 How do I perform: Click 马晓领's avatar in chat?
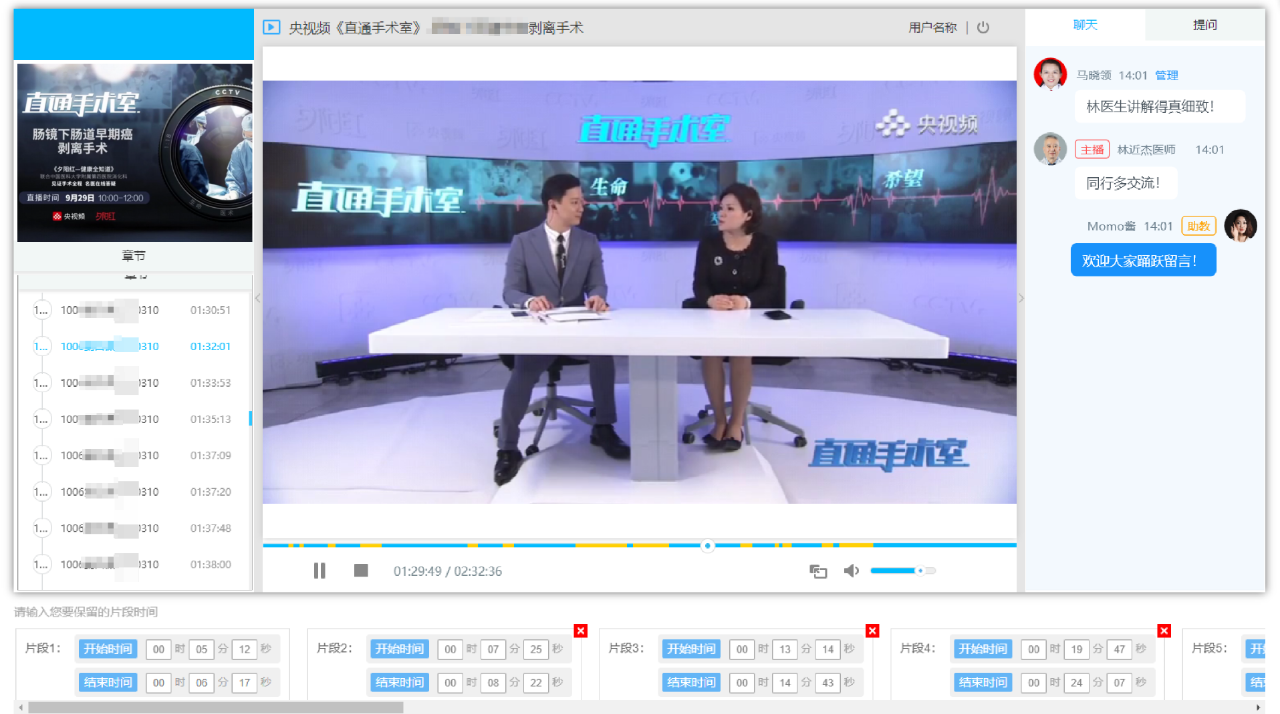1050,74
